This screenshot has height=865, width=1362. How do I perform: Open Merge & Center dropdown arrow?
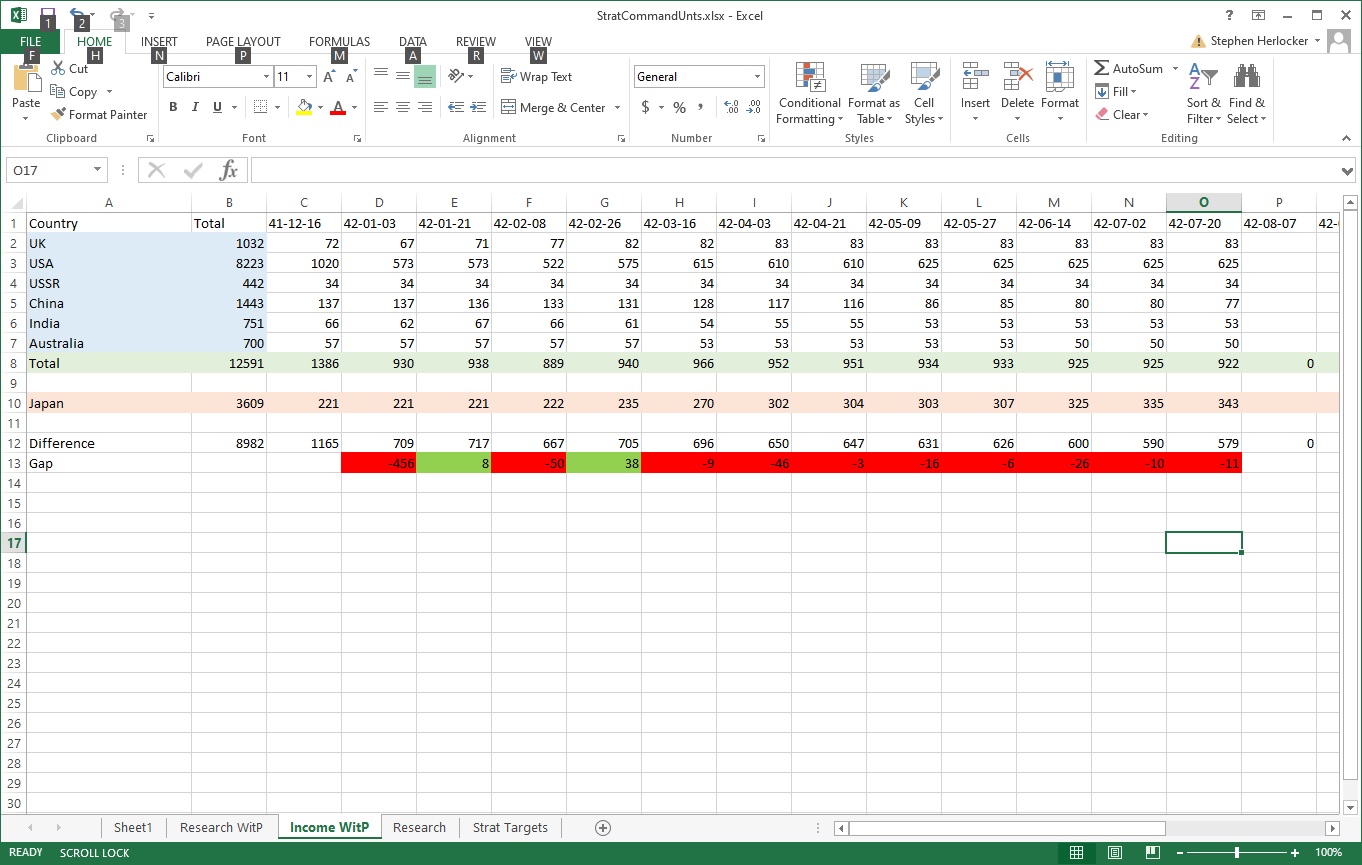pos(617,107)
